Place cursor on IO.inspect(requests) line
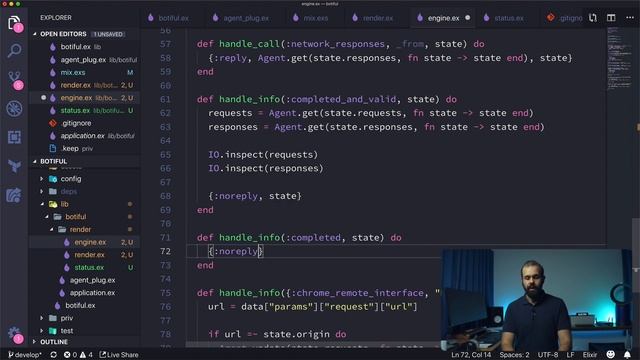 [x=263, y=155]
